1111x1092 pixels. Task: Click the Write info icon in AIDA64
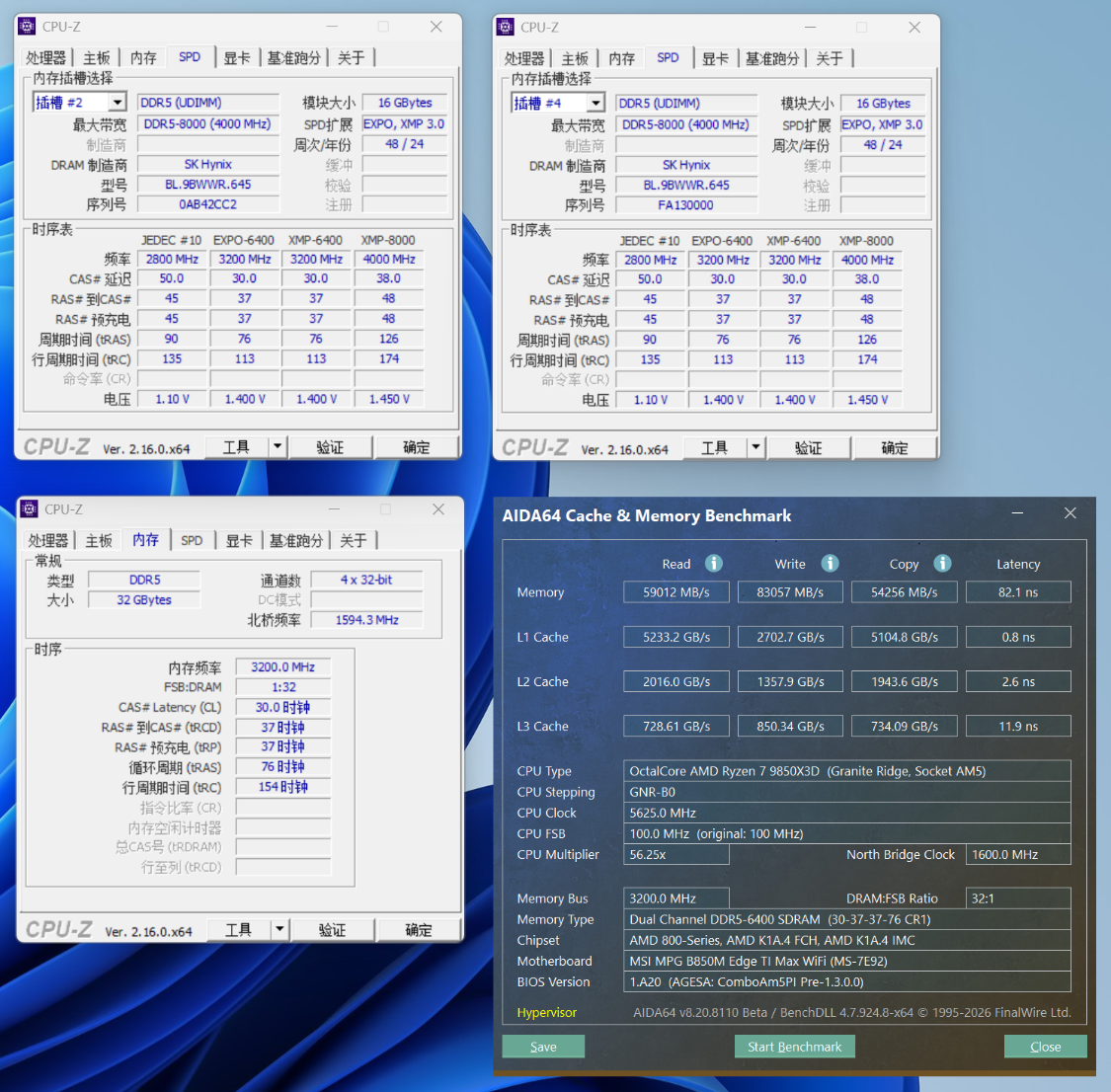point(830,563)
